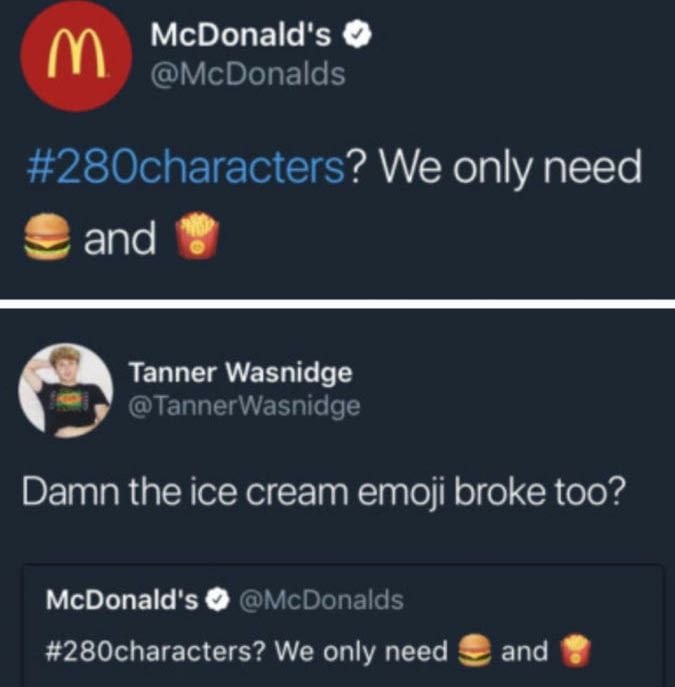Screen dimensions: 675x687
Task: Select the "Damn the ice cream emoji broke too?" text
Action: point(322,492)
